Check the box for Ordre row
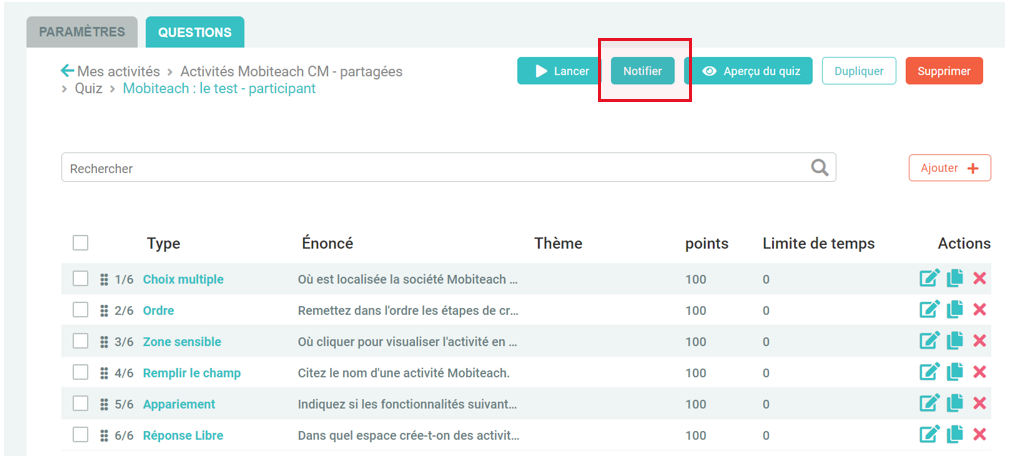The height and width of the screenshot is (456, 1018). coord(81,310)
